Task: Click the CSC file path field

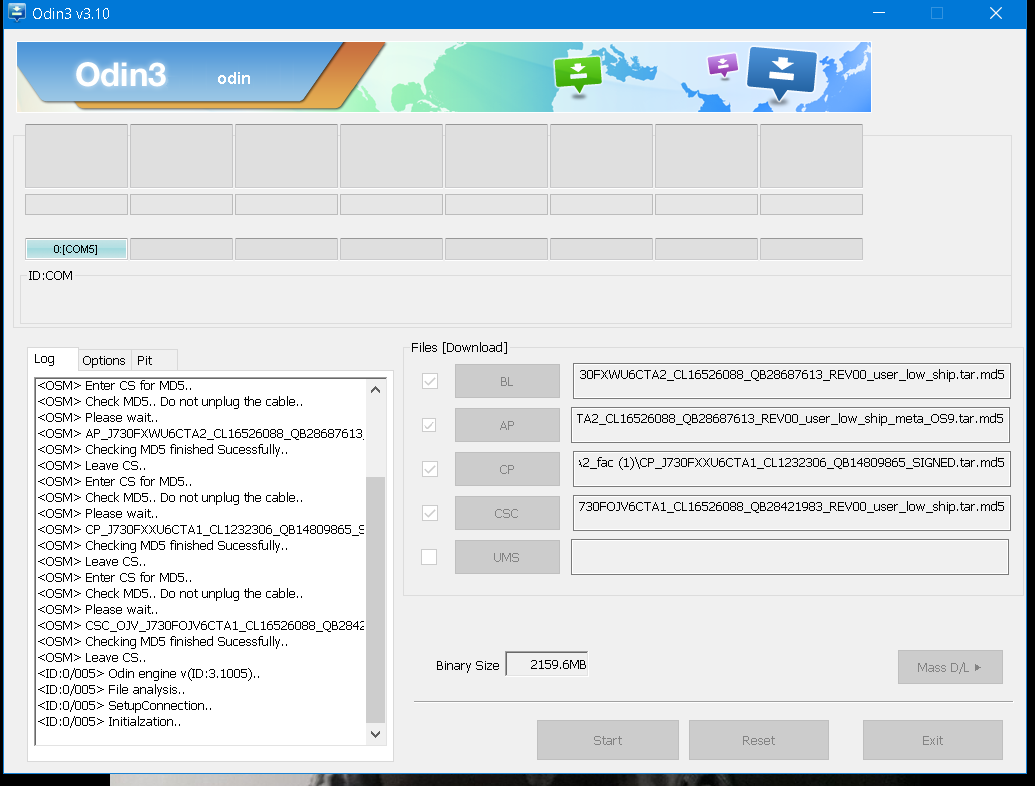Action: coord(791,513)
